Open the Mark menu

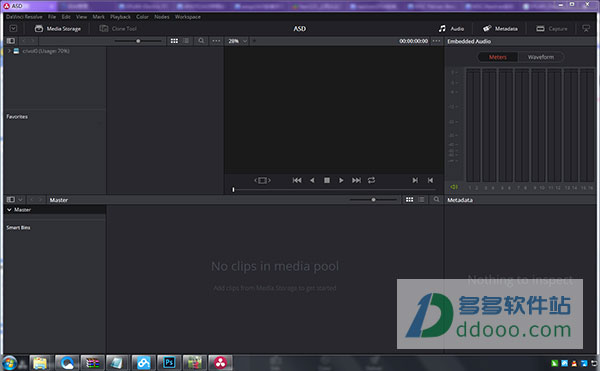pyautogui.click(x=98, y=17)
